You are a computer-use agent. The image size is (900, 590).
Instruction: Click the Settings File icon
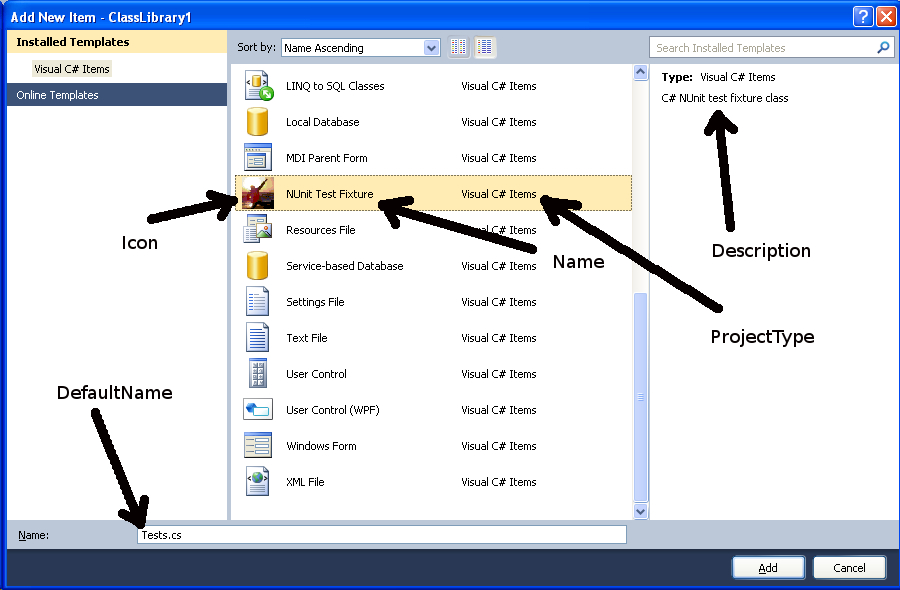click(x=257, y=301)
